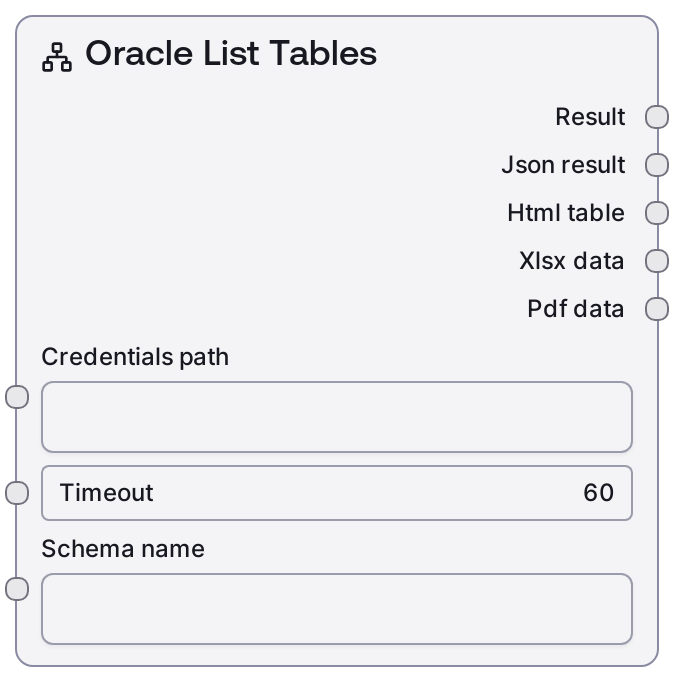Screen dimensions: 674x682
Task: Click the Timeout input socket
Action: [x=18, y=493]
